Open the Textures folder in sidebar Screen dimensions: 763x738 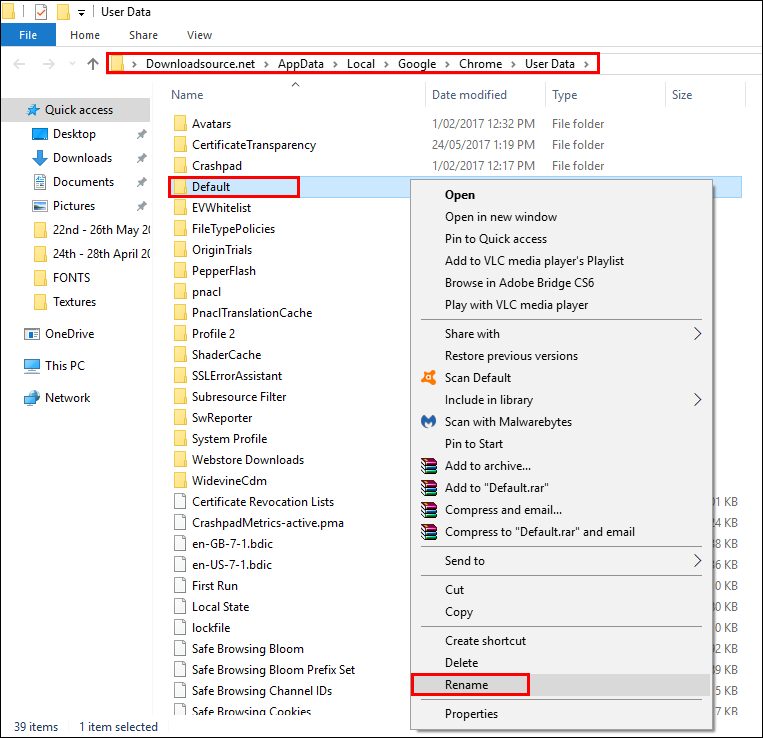(74, 302)
